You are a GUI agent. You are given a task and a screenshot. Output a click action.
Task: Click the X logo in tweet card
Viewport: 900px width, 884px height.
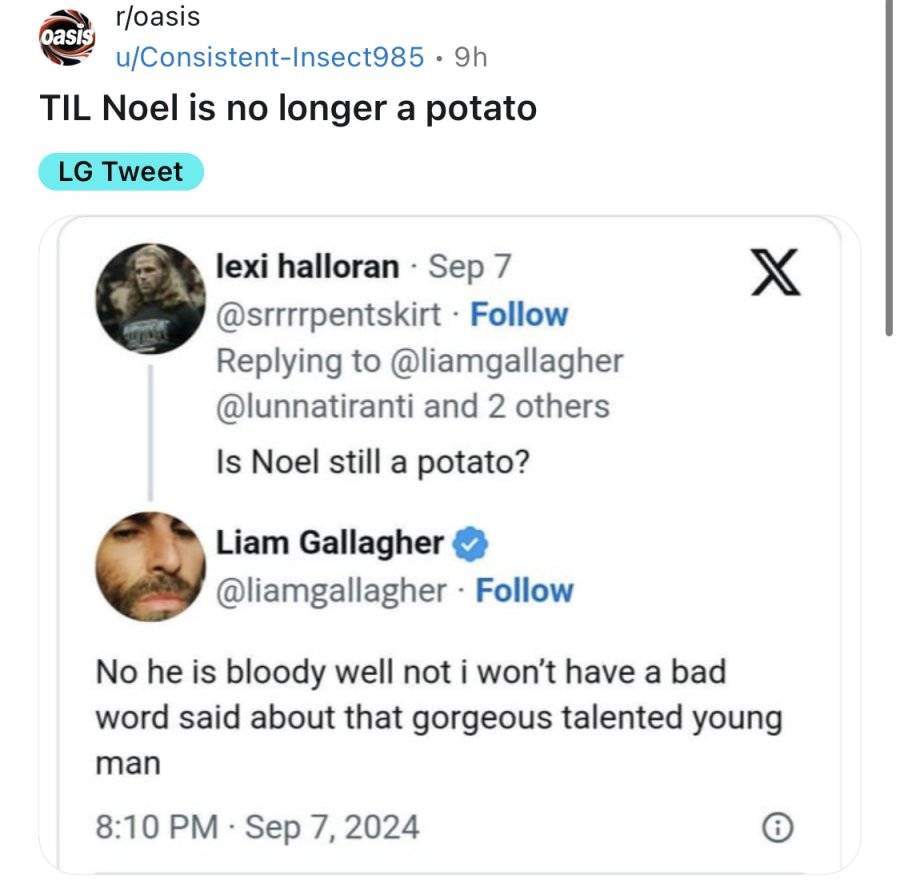tap(776, 272)
